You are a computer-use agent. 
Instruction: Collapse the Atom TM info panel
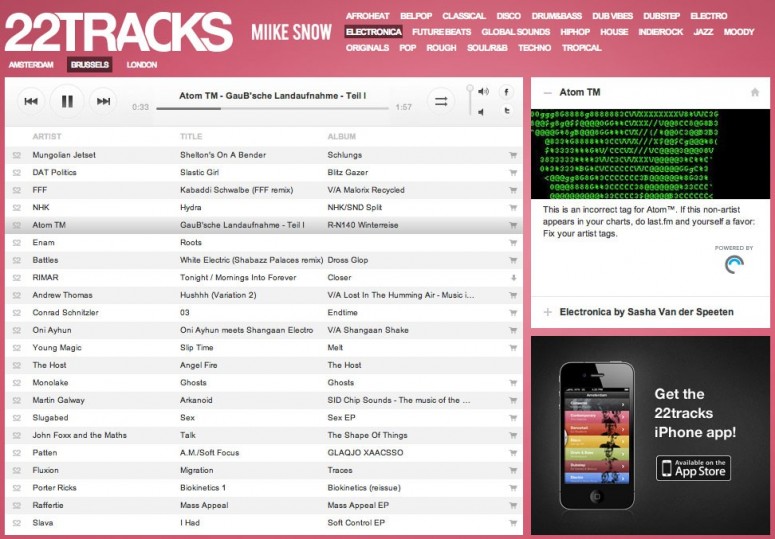coord(548,92)
